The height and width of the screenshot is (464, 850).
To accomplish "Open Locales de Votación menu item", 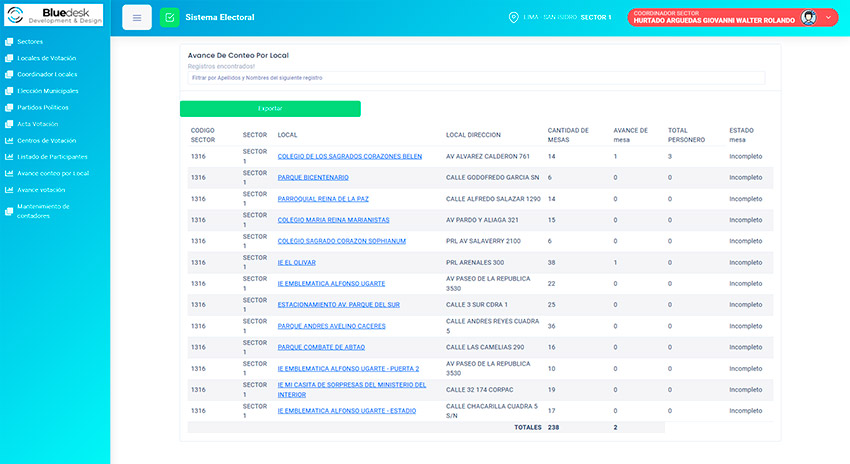I will (46, 58).
